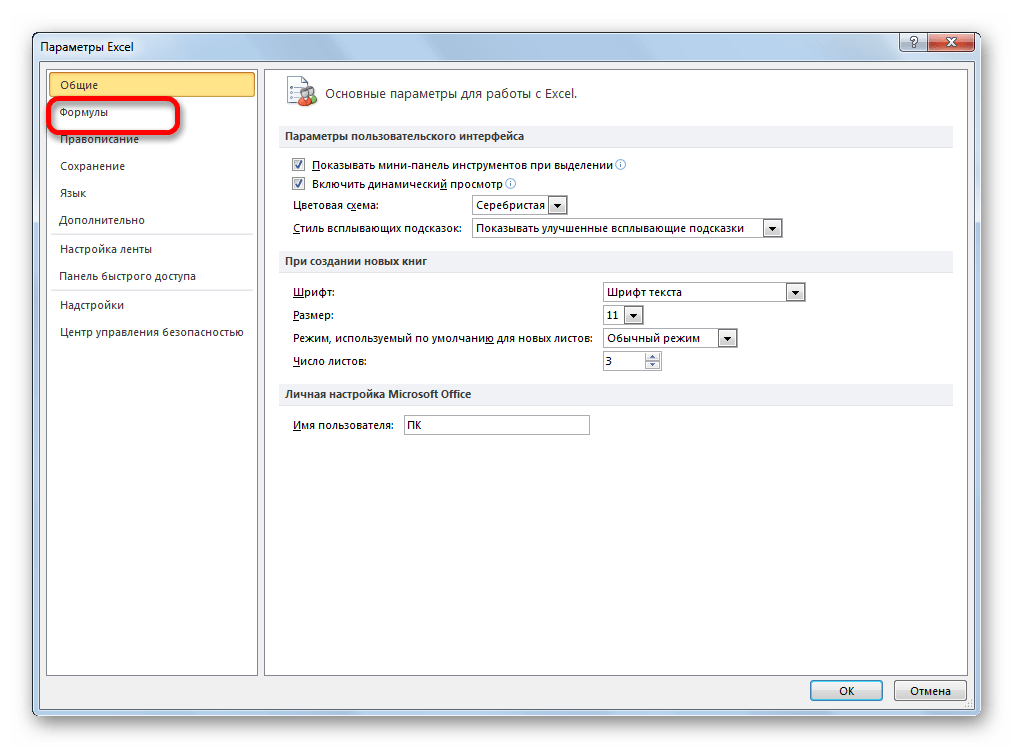Click the dialog resize grip corner
Image resolution: width=1014 pixels, height=749 pixels.
(x=969, y=704)
